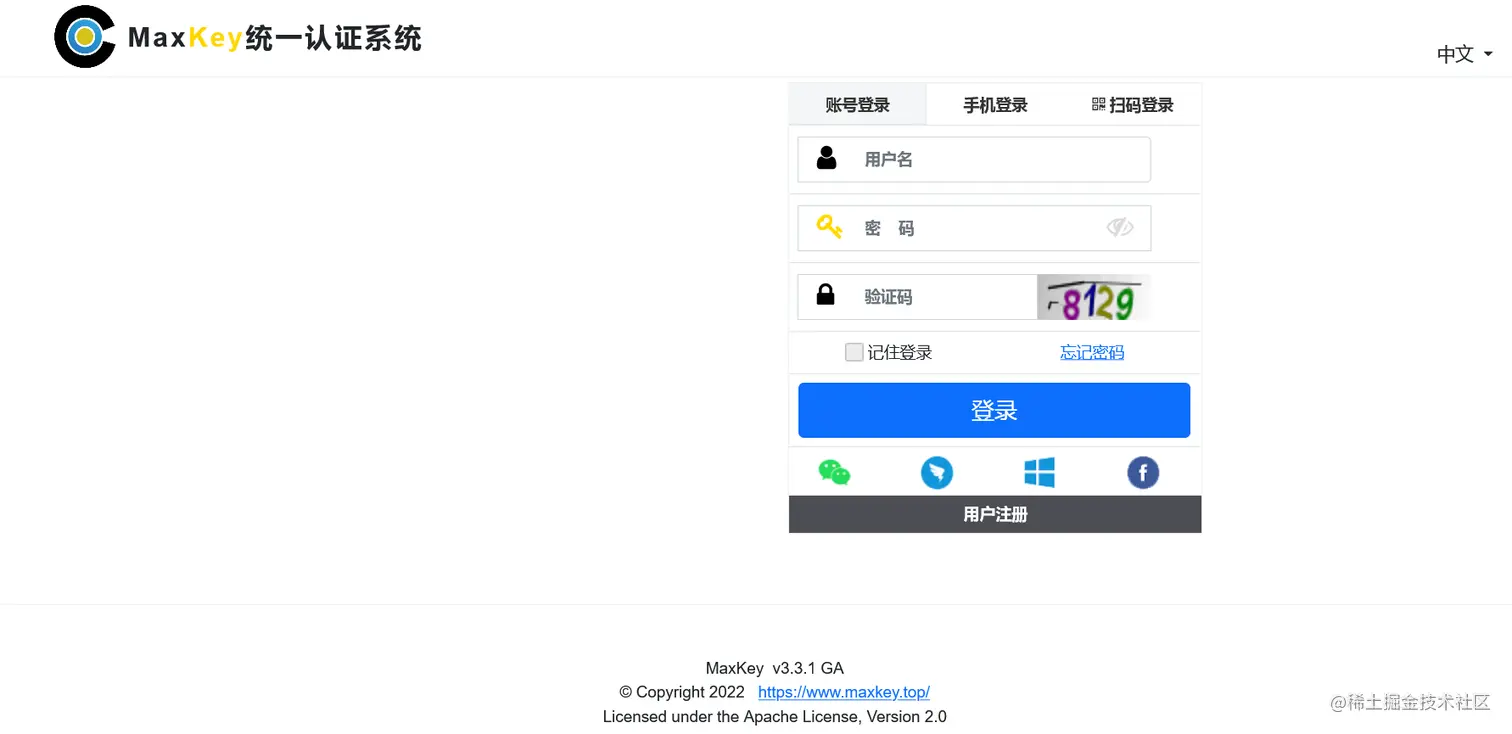Enable the 记住登录 checkbox
Image resolution: width=1512 pixels, height=734 pixels.
(x=854, y=352)
